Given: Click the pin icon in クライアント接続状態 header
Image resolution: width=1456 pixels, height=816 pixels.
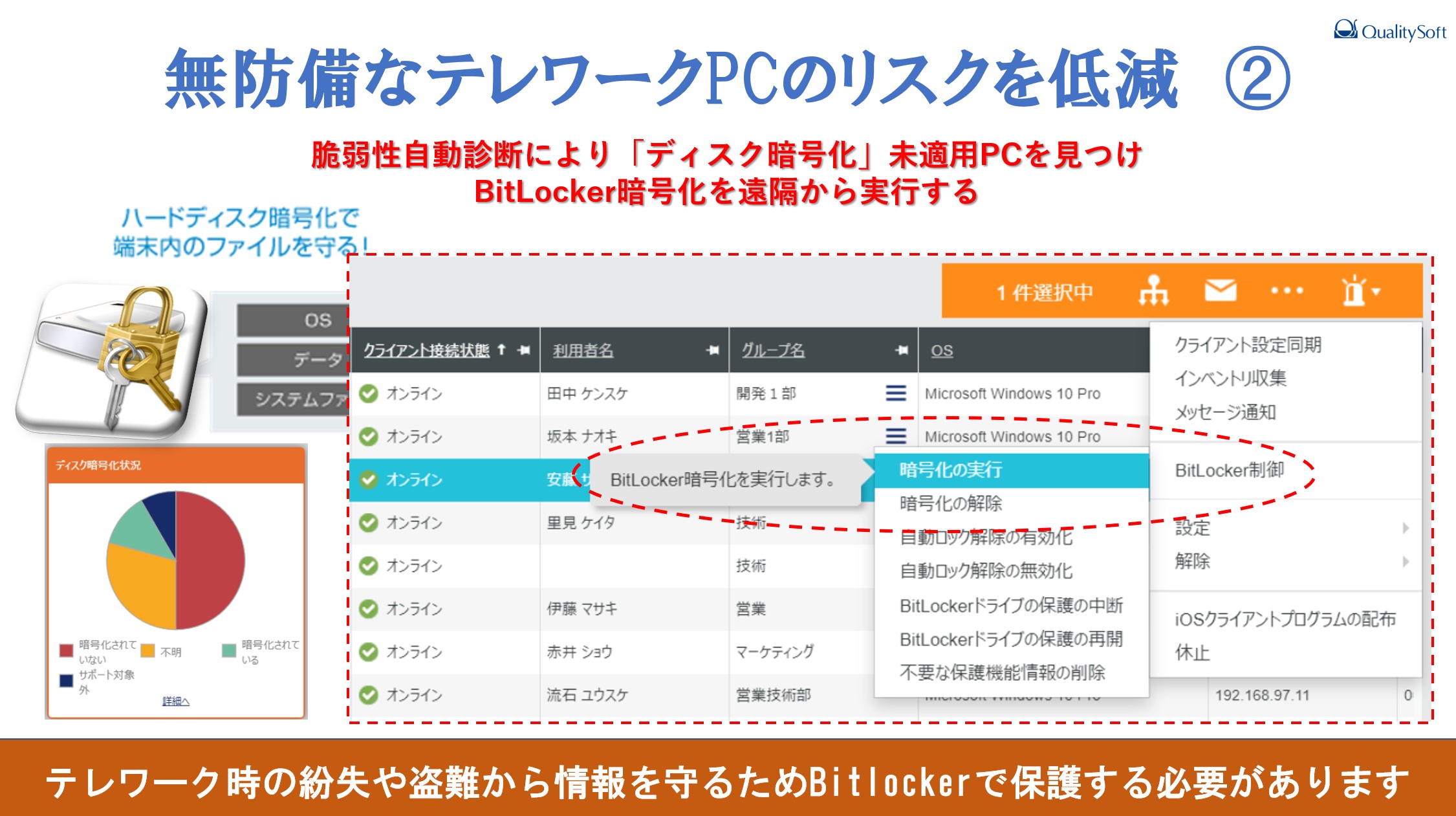Looking at the screenshot, I should click(x=525, y=350).
